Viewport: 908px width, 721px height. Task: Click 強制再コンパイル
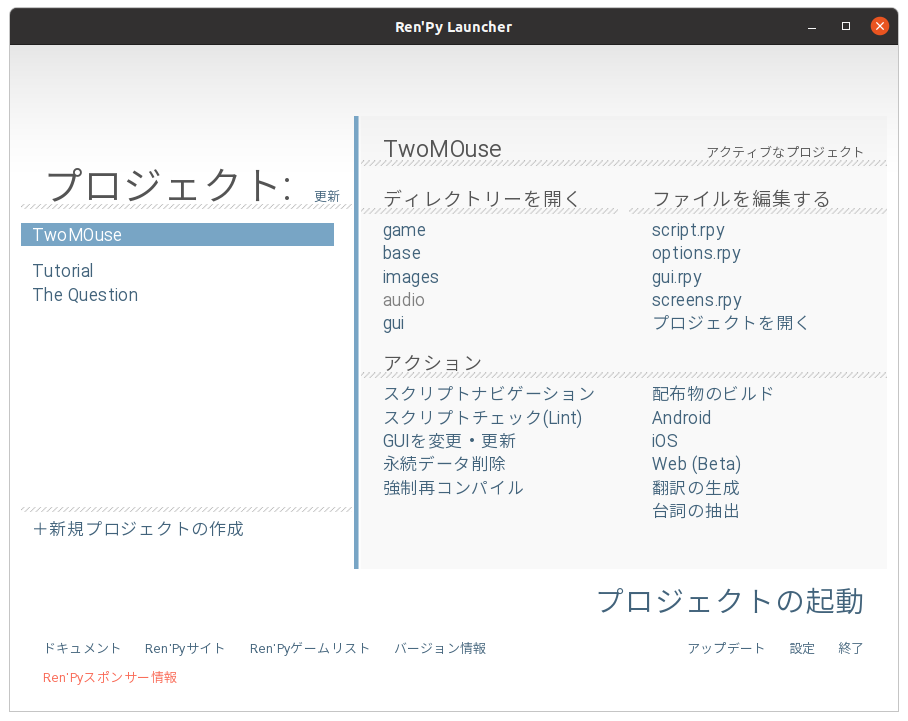pyautogui.click(x=453, y=488)
